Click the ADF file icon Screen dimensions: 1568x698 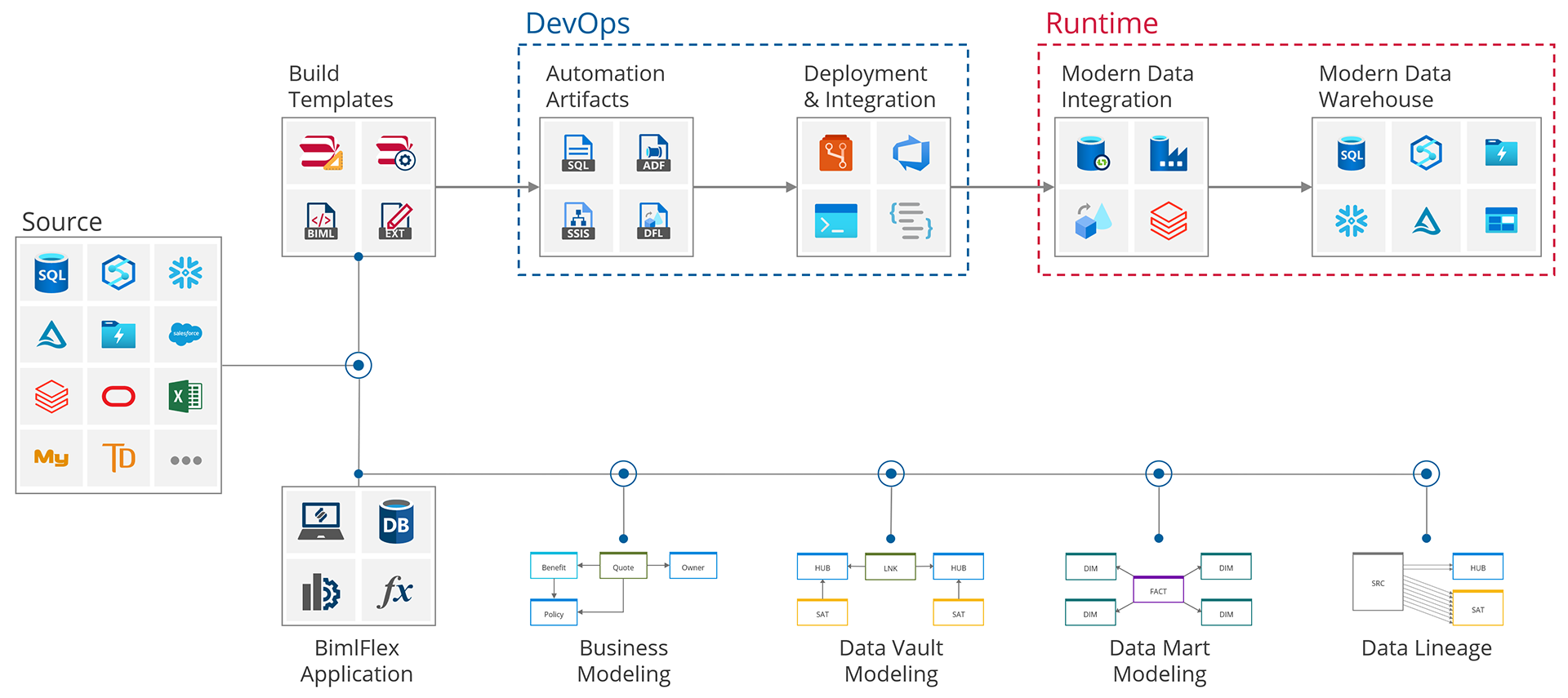(653, 153)
